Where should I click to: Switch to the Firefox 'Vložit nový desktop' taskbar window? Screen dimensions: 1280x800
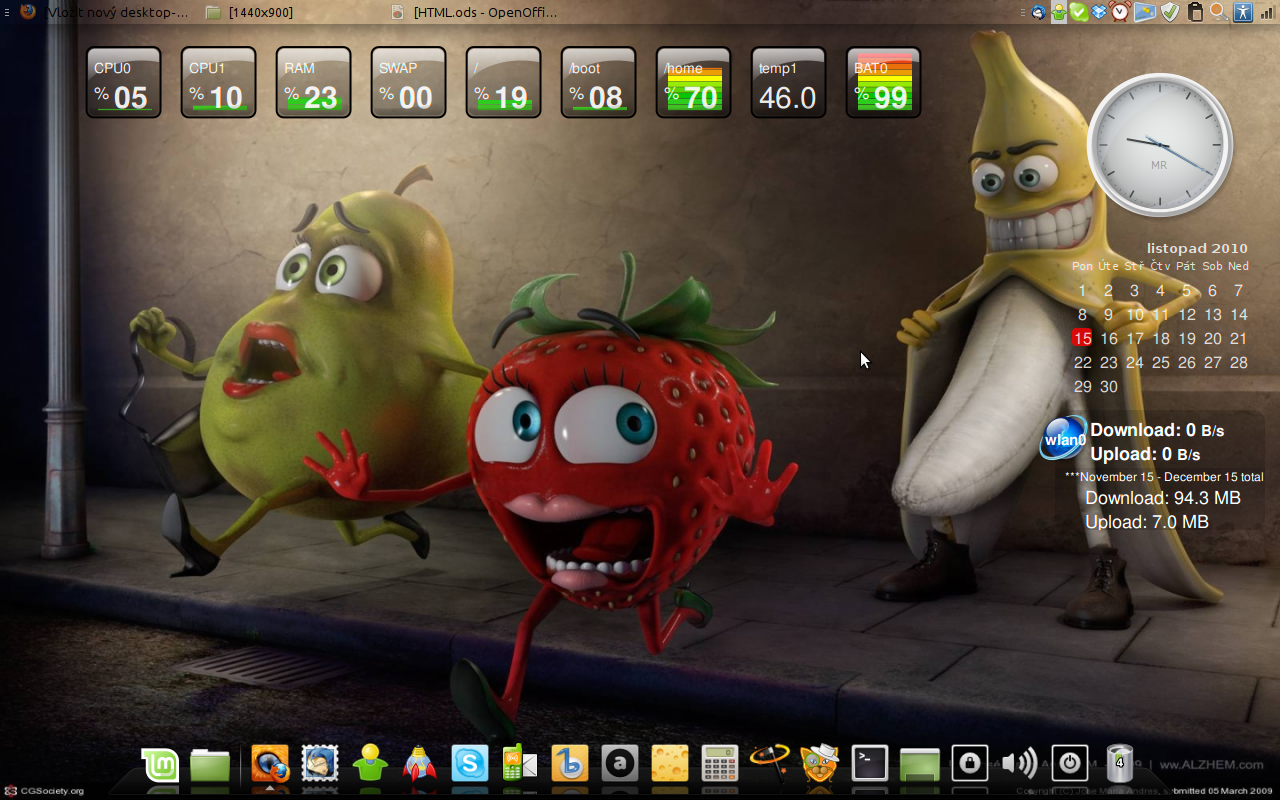(x=104, y=12)
